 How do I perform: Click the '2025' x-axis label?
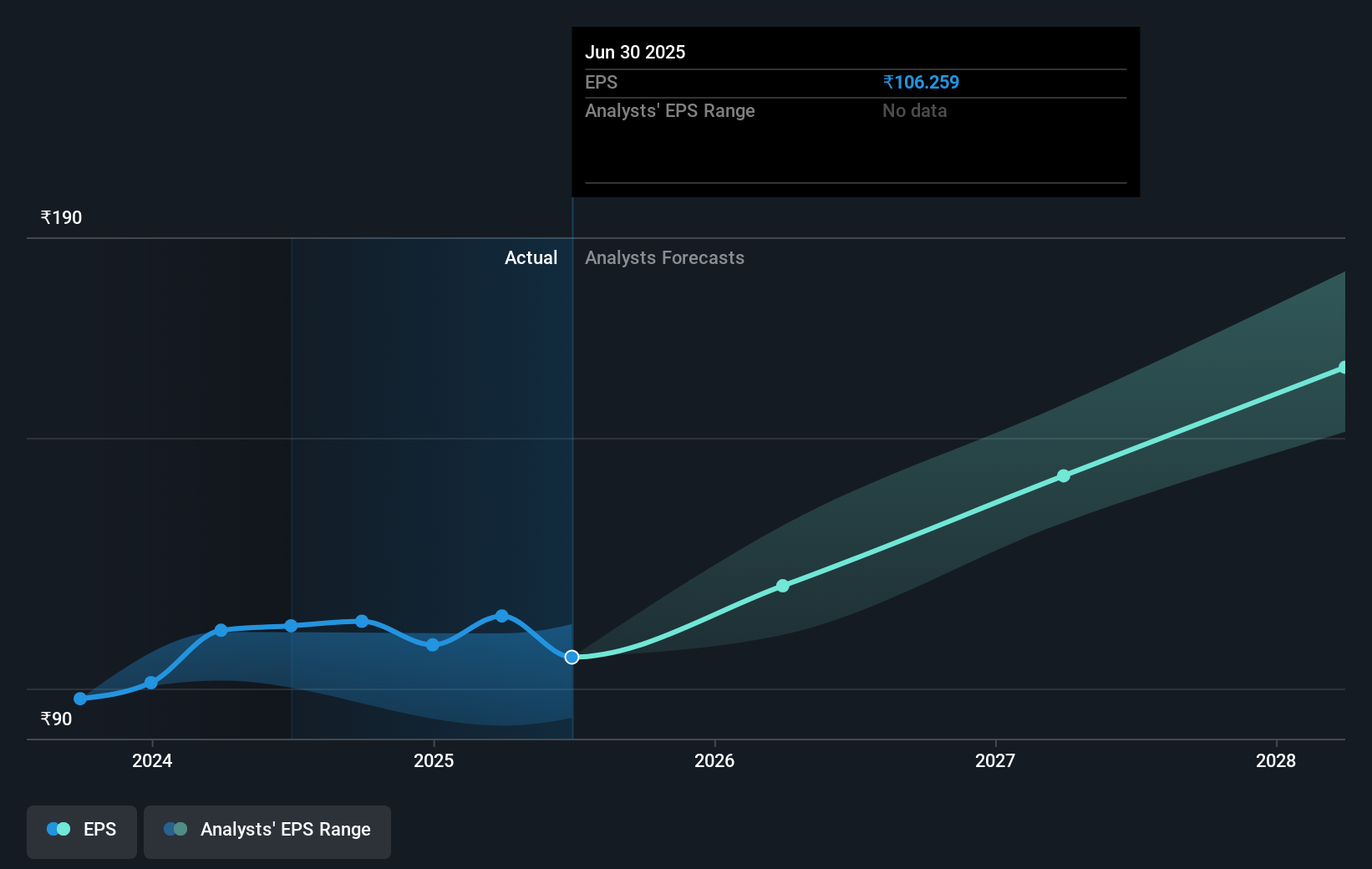(434, 760)
